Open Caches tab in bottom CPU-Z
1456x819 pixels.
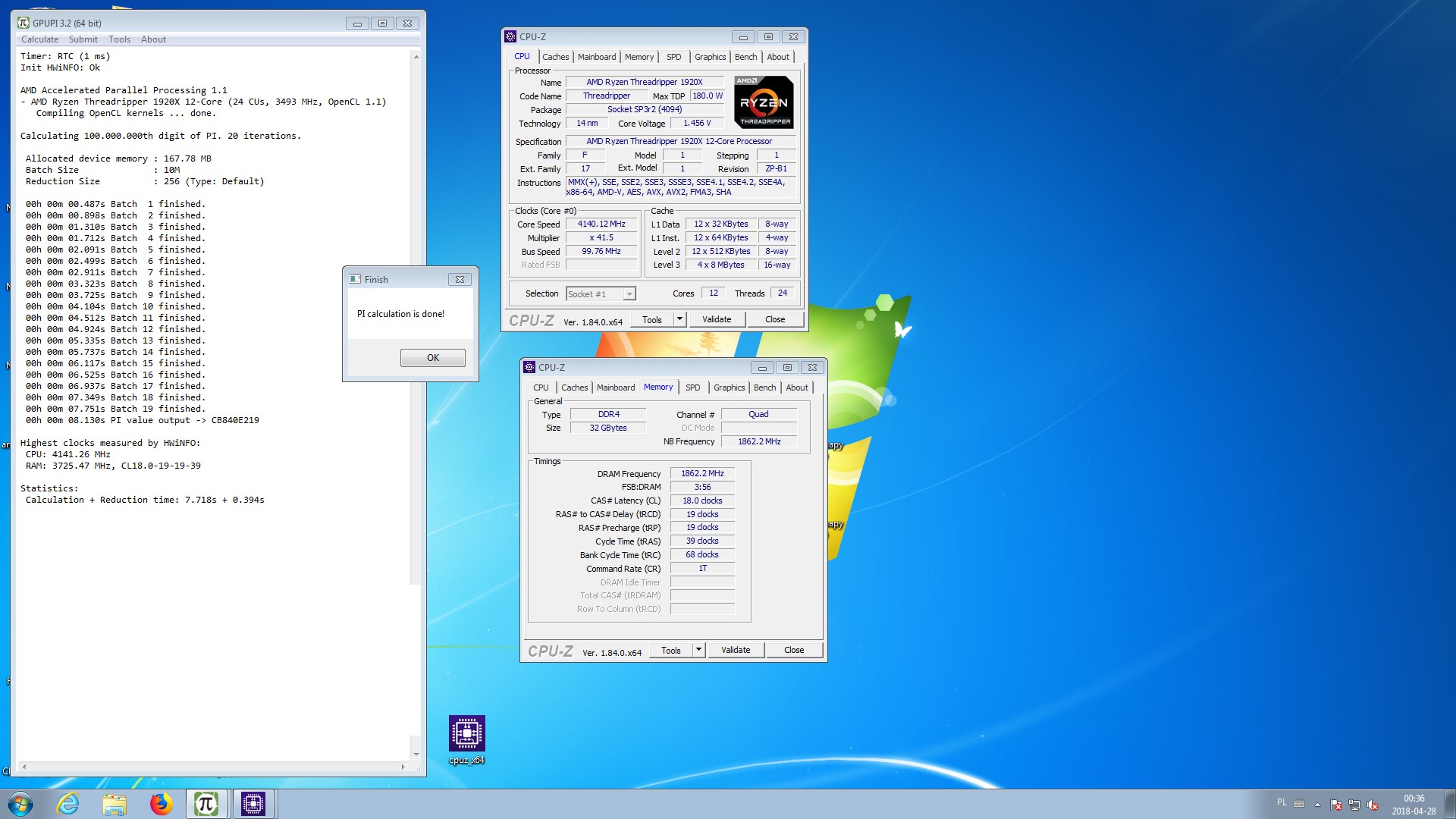574,388
